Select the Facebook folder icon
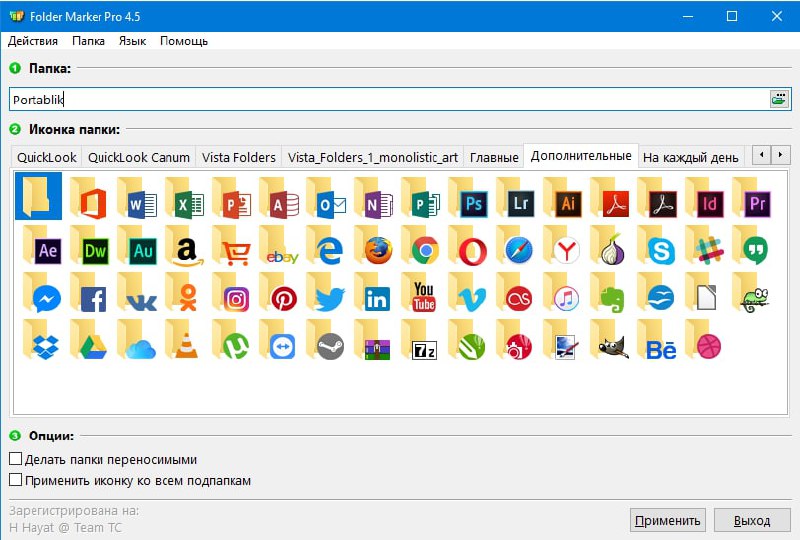 pos(88,293)
